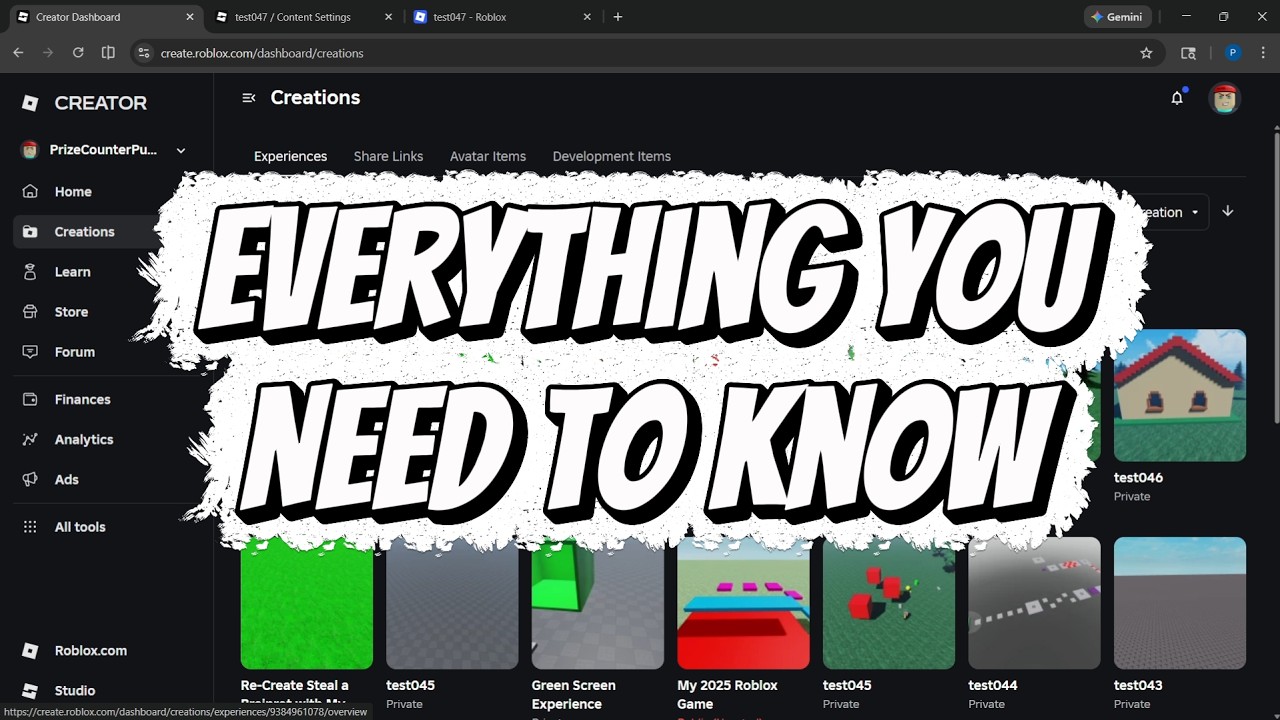This screenshot has height=720, width=1280.
Task: Click the Roblox CREATOR logo
Action: click(x=84, y=103)
